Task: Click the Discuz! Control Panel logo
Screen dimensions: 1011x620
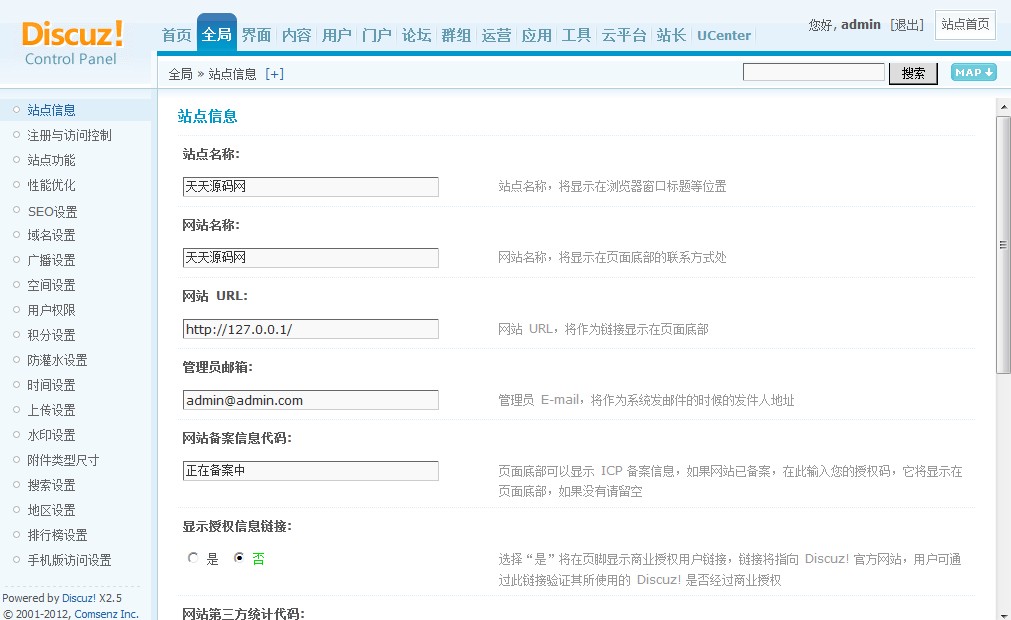Action: [x=71, y=42]
